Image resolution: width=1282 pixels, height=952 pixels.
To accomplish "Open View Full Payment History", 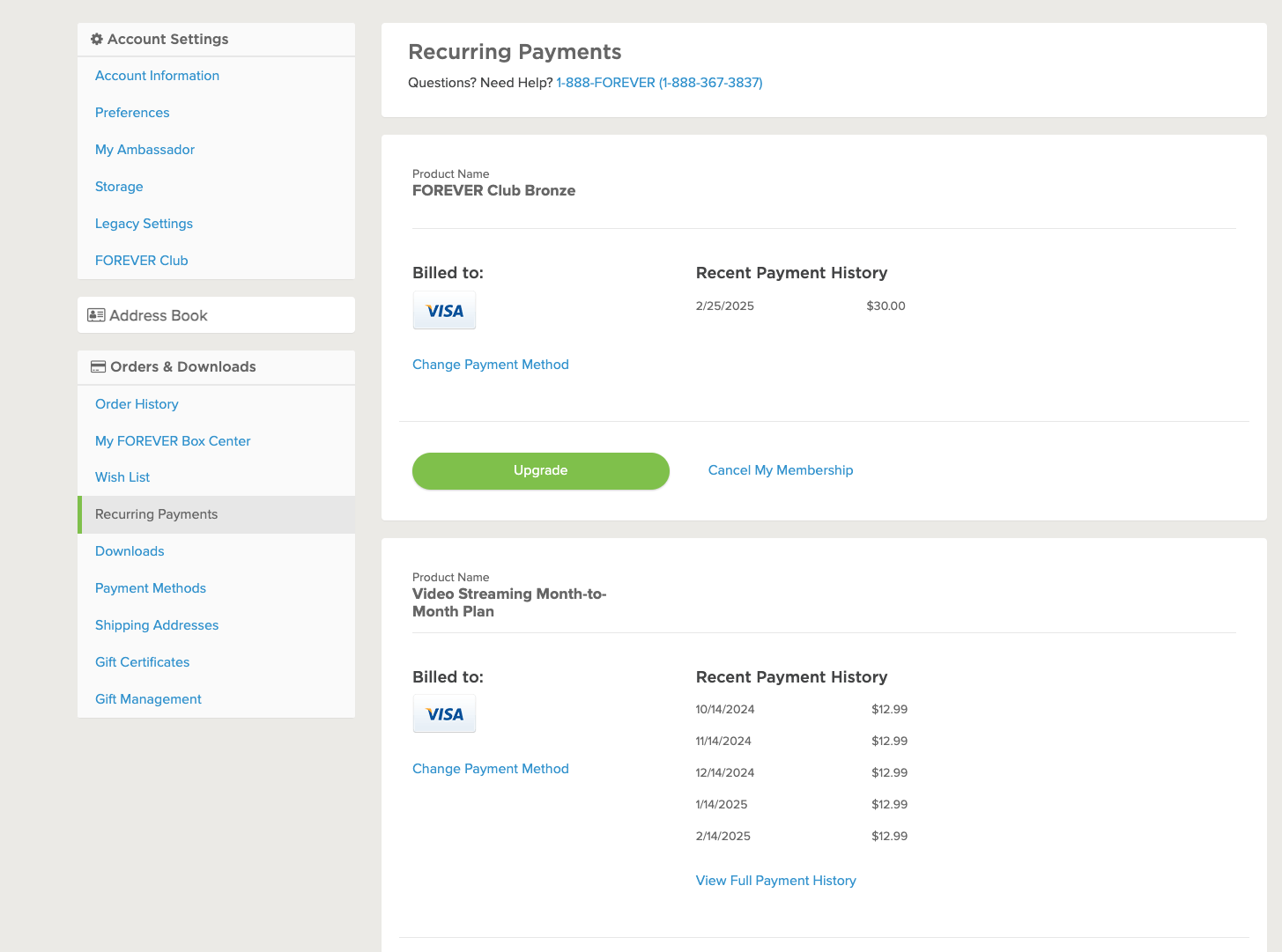I will pyautogui.click(x=776, y=881).
